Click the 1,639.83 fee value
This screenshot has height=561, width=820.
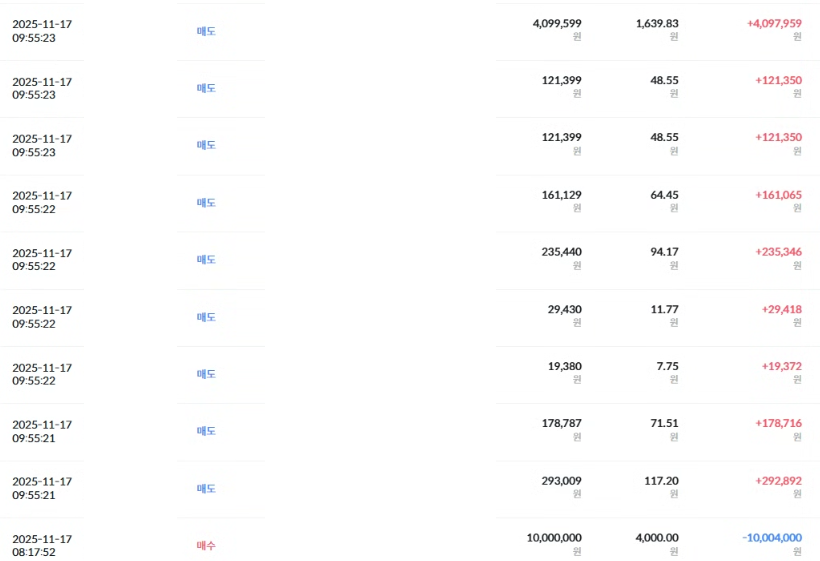pos(657,23)
